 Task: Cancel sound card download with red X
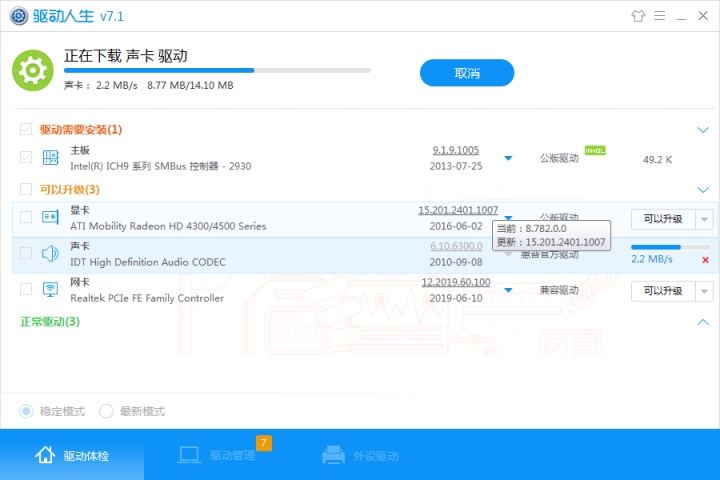(x=706, y=260)
